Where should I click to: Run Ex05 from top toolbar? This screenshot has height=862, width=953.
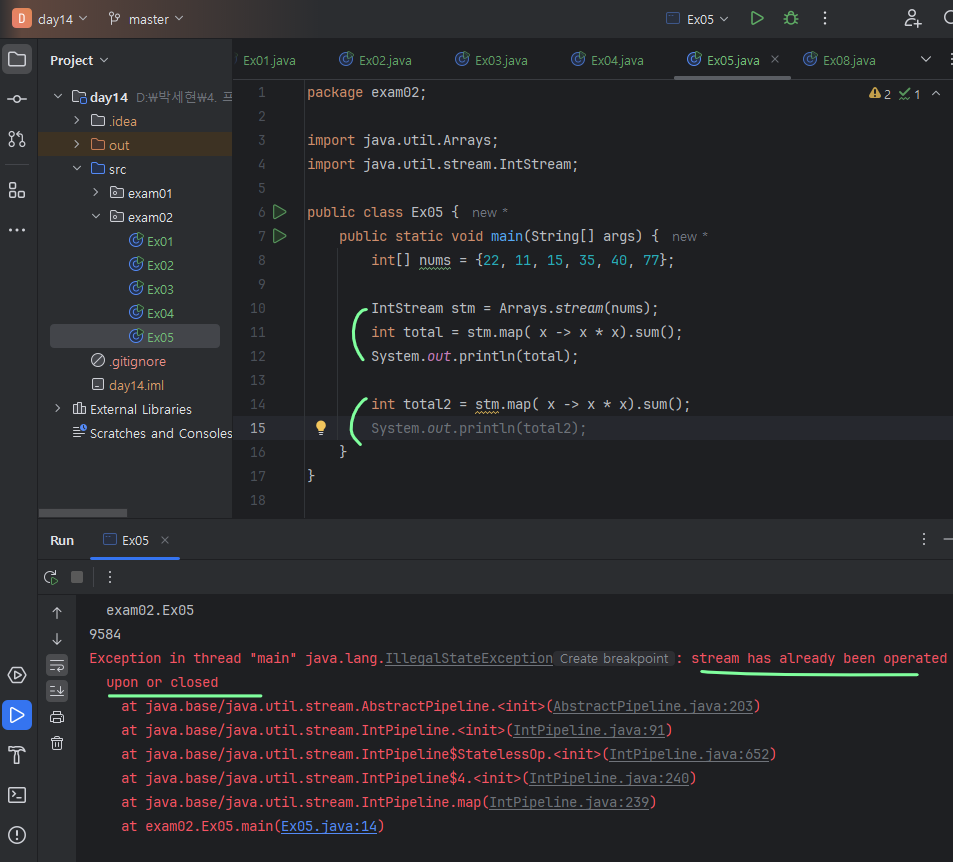pos(757,18)
